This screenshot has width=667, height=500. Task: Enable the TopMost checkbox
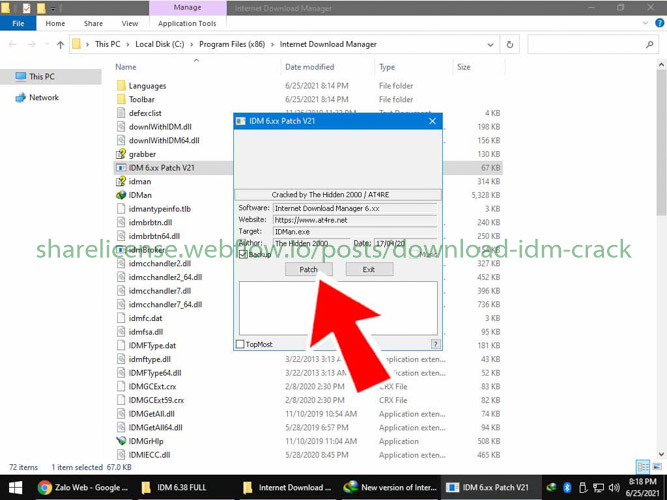click(240, 344)
